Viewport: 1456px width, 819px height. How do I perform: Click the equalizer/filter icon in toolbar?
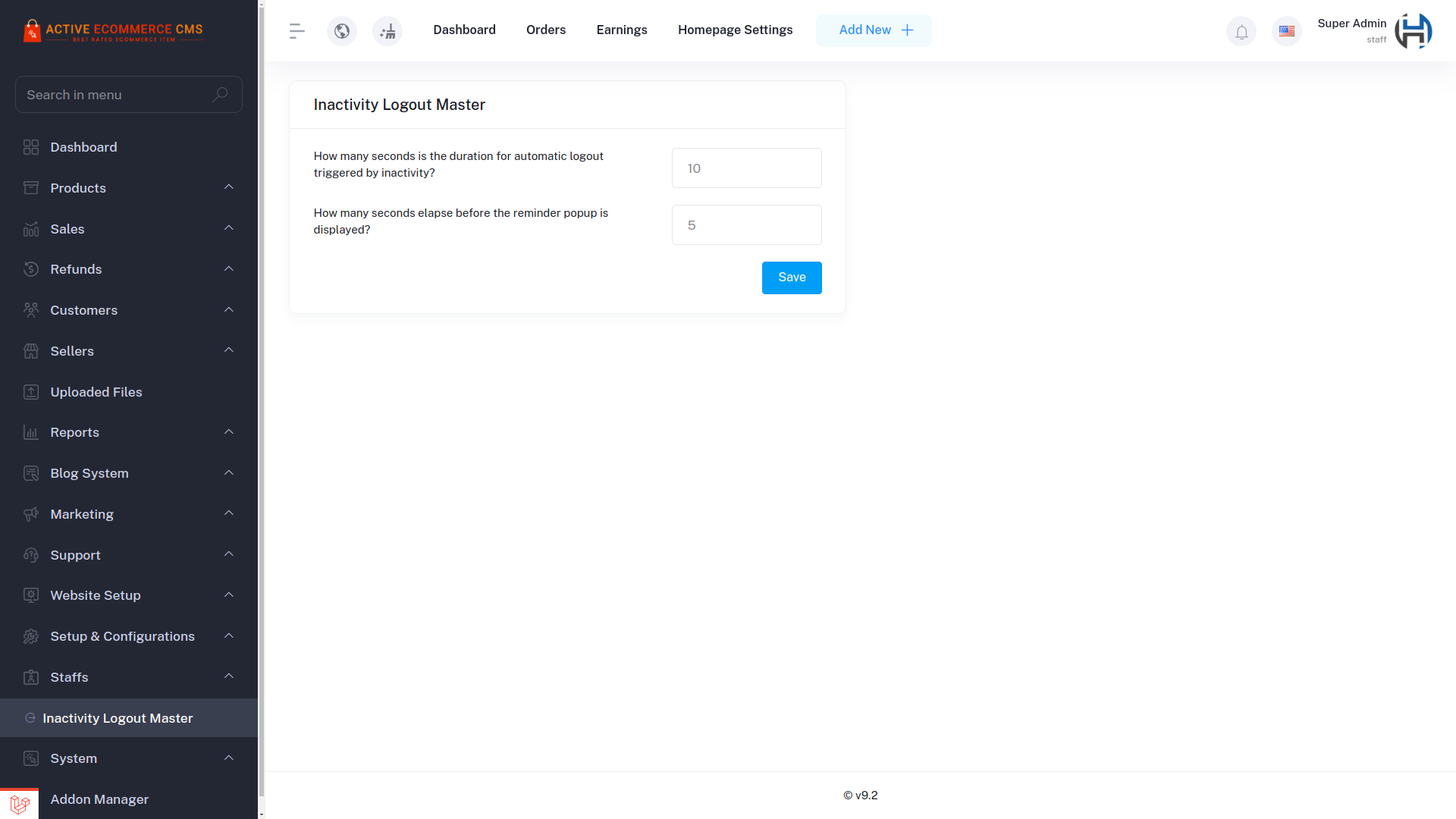pyautogui.click(x=297, y=30)
